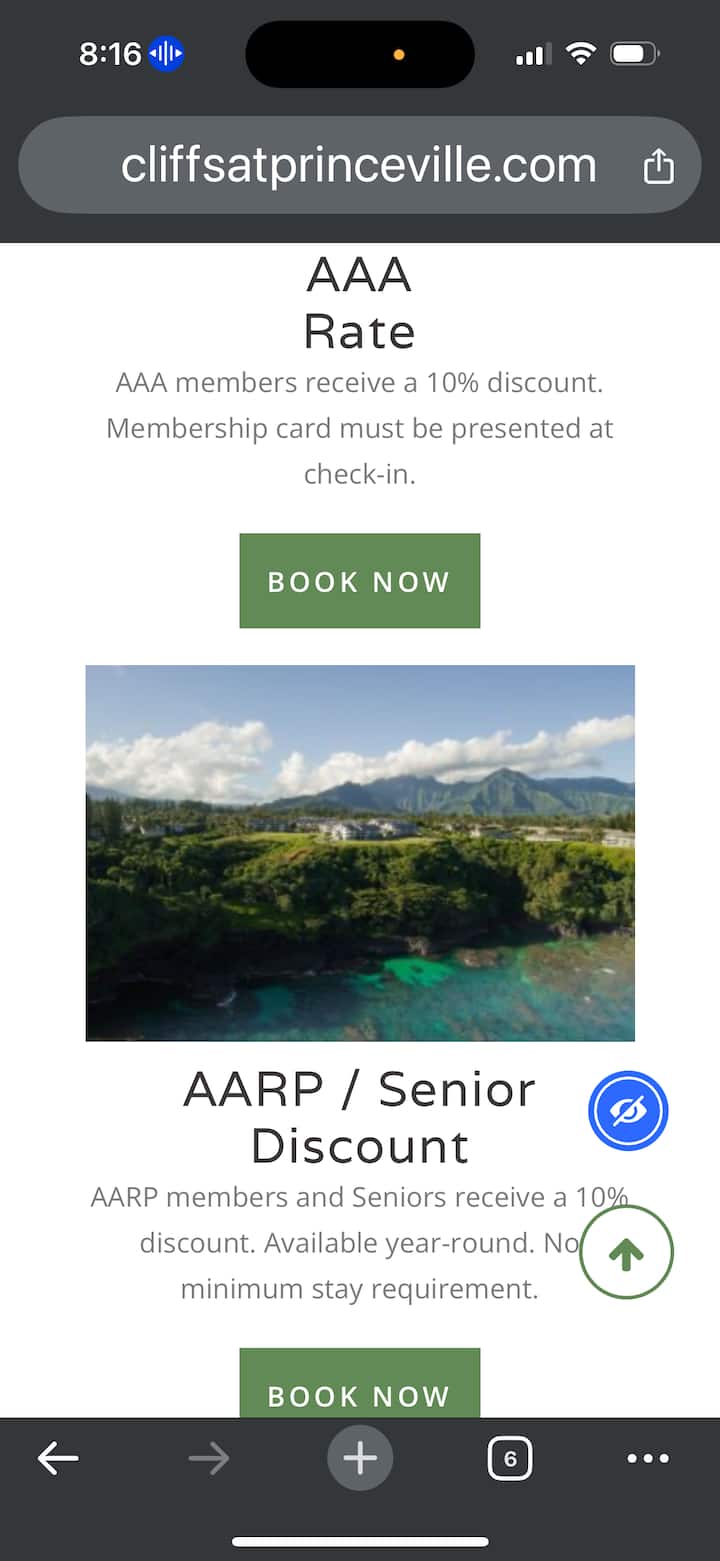Tap the aerial resort coastline photo

point(360,853)
